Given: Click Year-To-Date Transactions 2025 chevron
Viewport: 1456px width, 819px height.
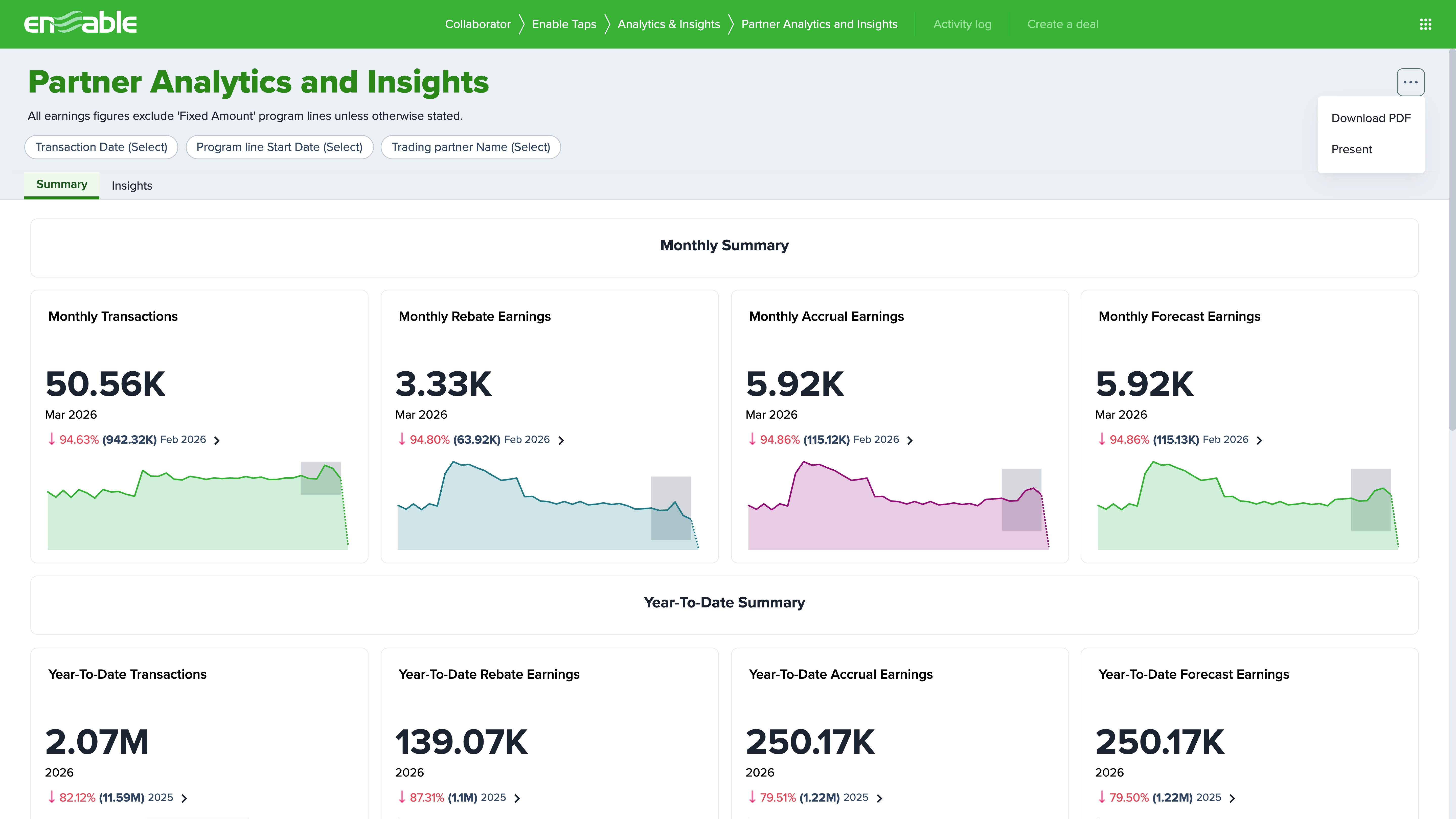Looking at the screenshot, I should tap(184, 798).
